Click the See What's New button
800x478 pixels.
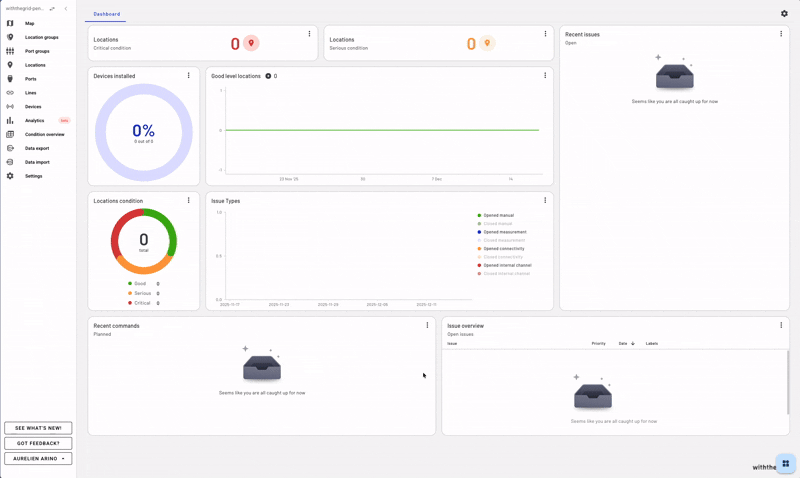point(38,428)
